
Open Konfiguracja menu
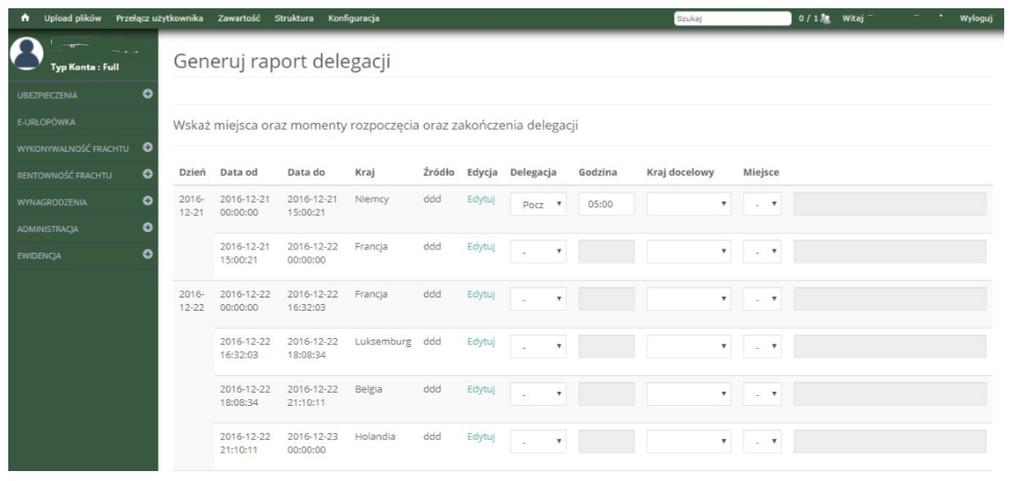(x=353, y=18)
